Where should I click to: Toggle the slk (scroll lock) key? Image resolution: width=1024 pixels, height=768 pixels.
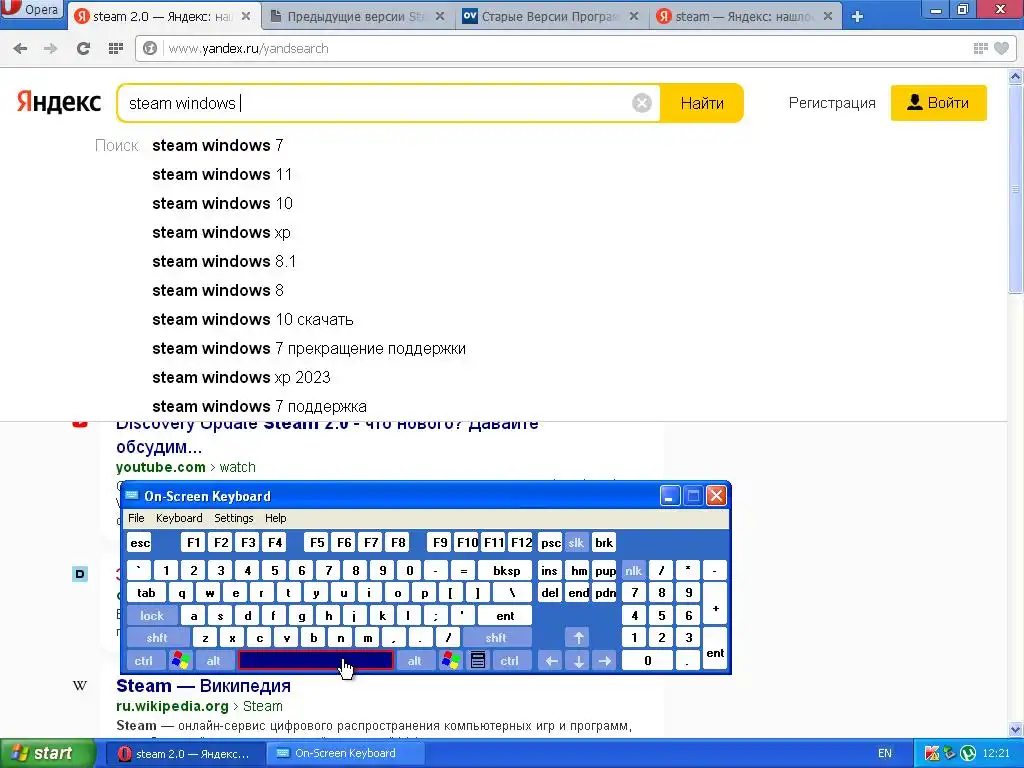click(x=576, y=542)
